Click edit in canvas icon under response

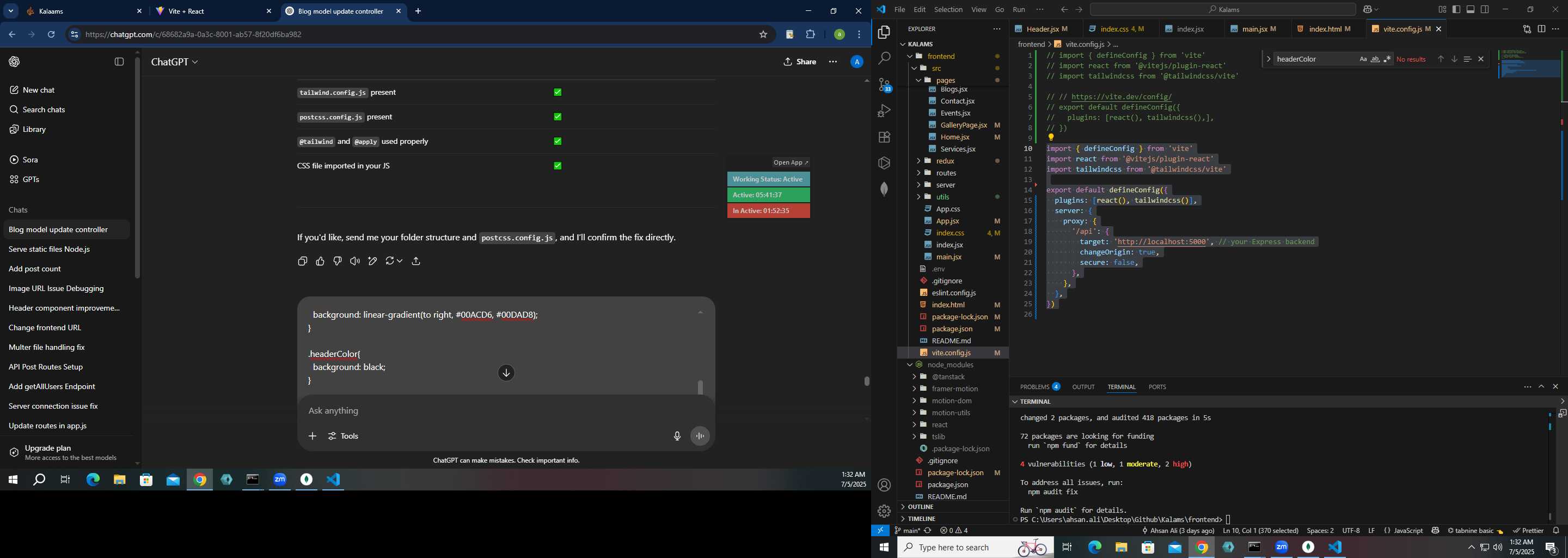(x=372, y=262)
